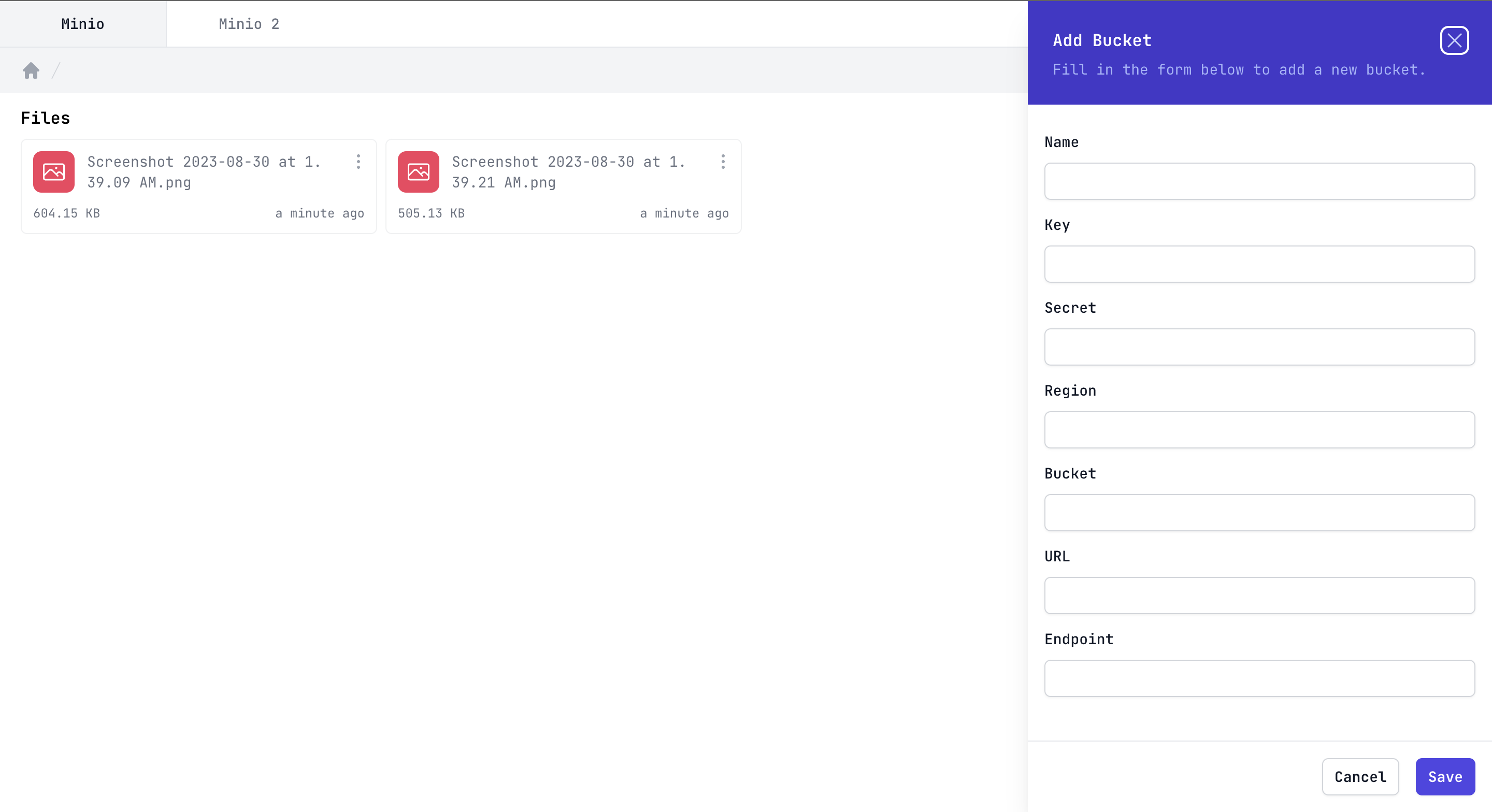Select the Secret text field

(1259, 347)
